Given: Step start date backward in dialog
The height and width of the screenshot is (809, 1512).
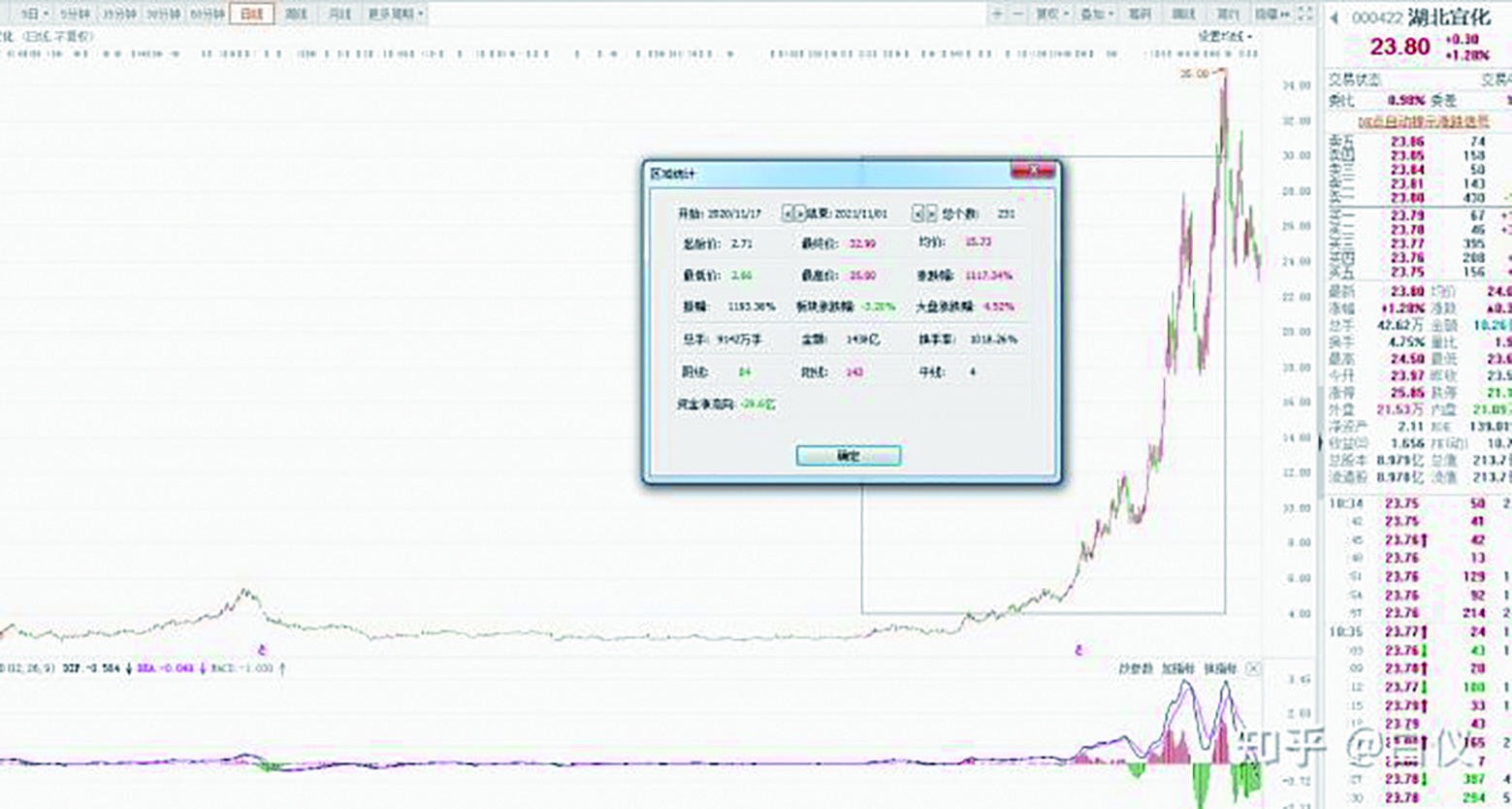Looking at the screenshot, I should point(788,213).
